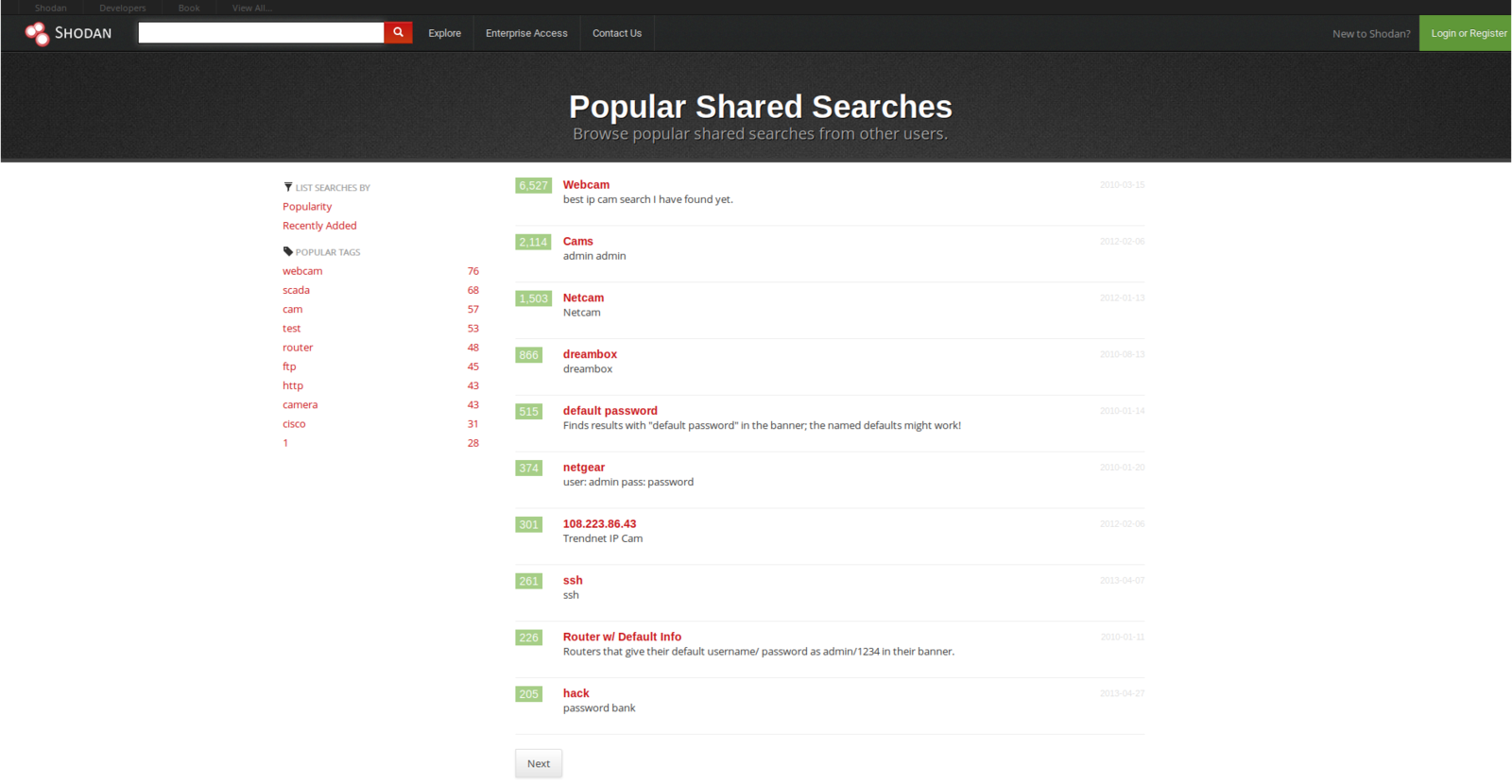Select the scada tag

pos(296,290)
